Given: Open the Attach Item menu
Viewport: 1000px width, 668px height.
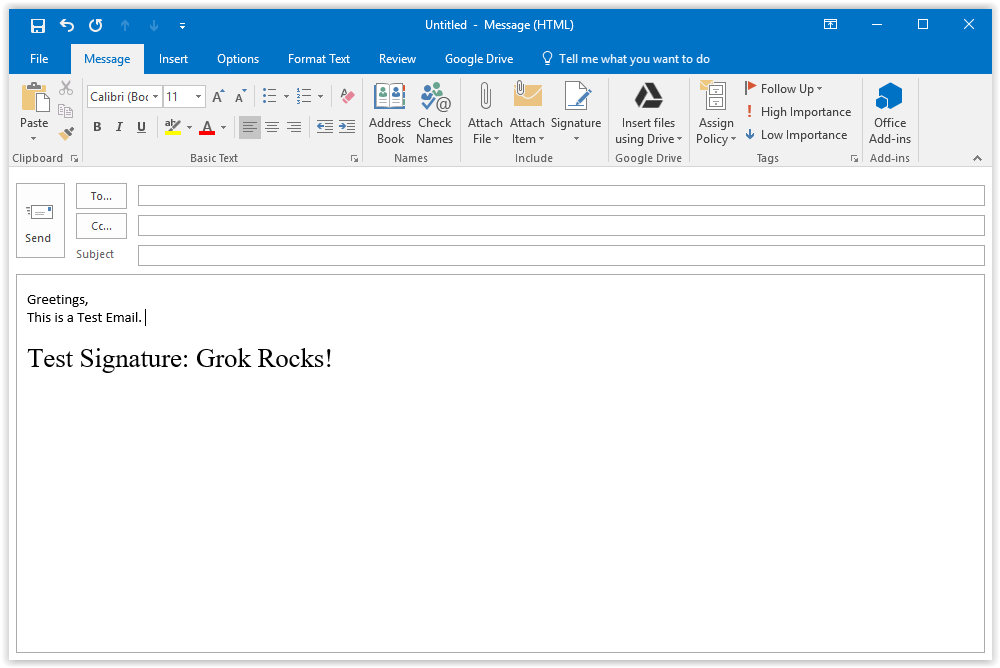Looking at the screenshot, I should point(527,114).
